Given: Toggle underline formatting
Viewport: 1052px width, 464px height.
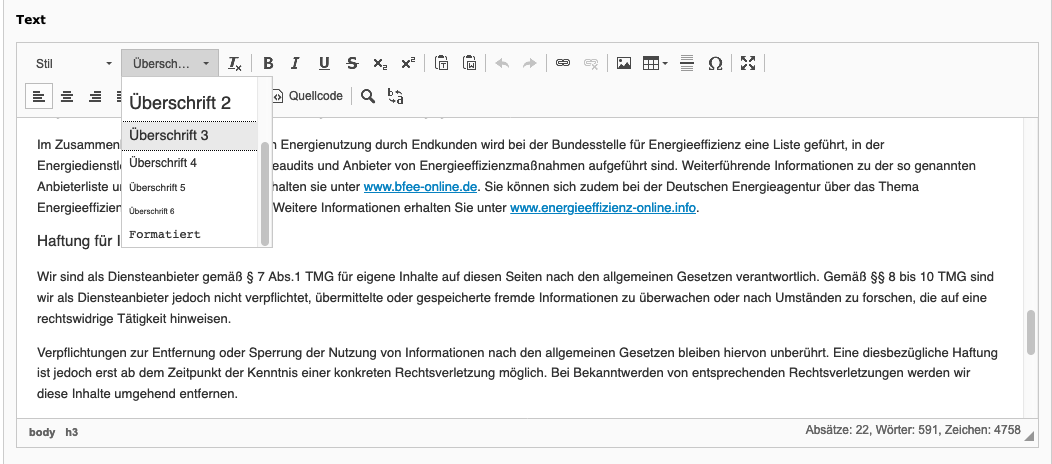Looking at the screenshot, I should click(324, 63).
